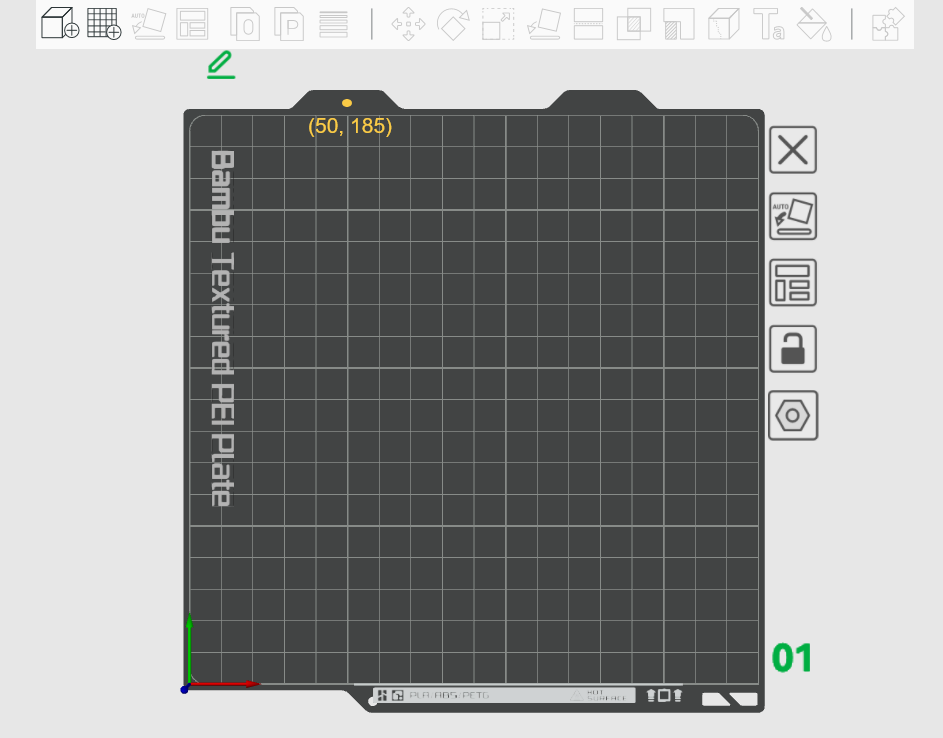Add a new plate via grid icon
The width and height of the screenshot is (943, 738).
coord(104,23)
